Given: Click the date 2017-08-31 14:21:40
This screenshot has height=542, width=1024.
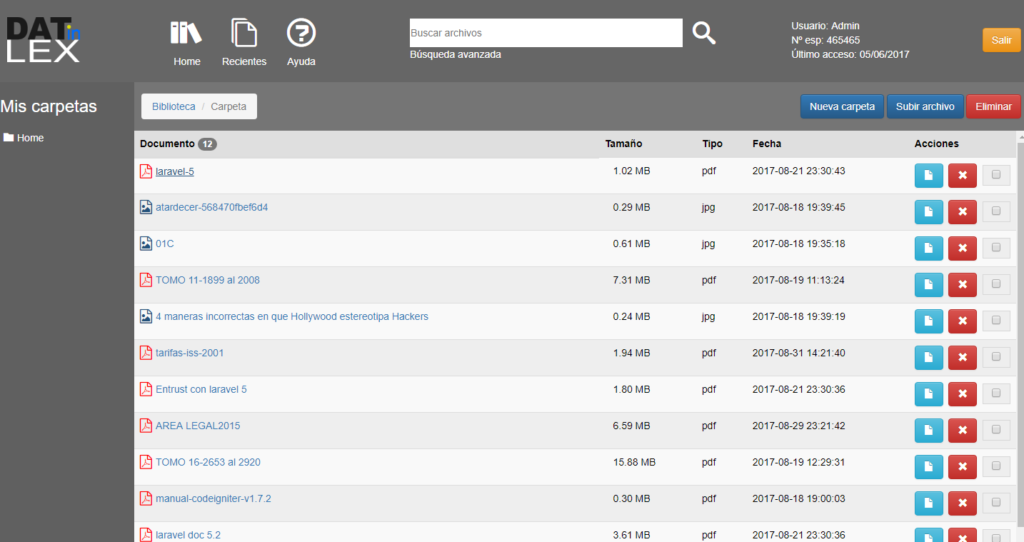Looking at the screenshot, I should (x=799, y=353).
